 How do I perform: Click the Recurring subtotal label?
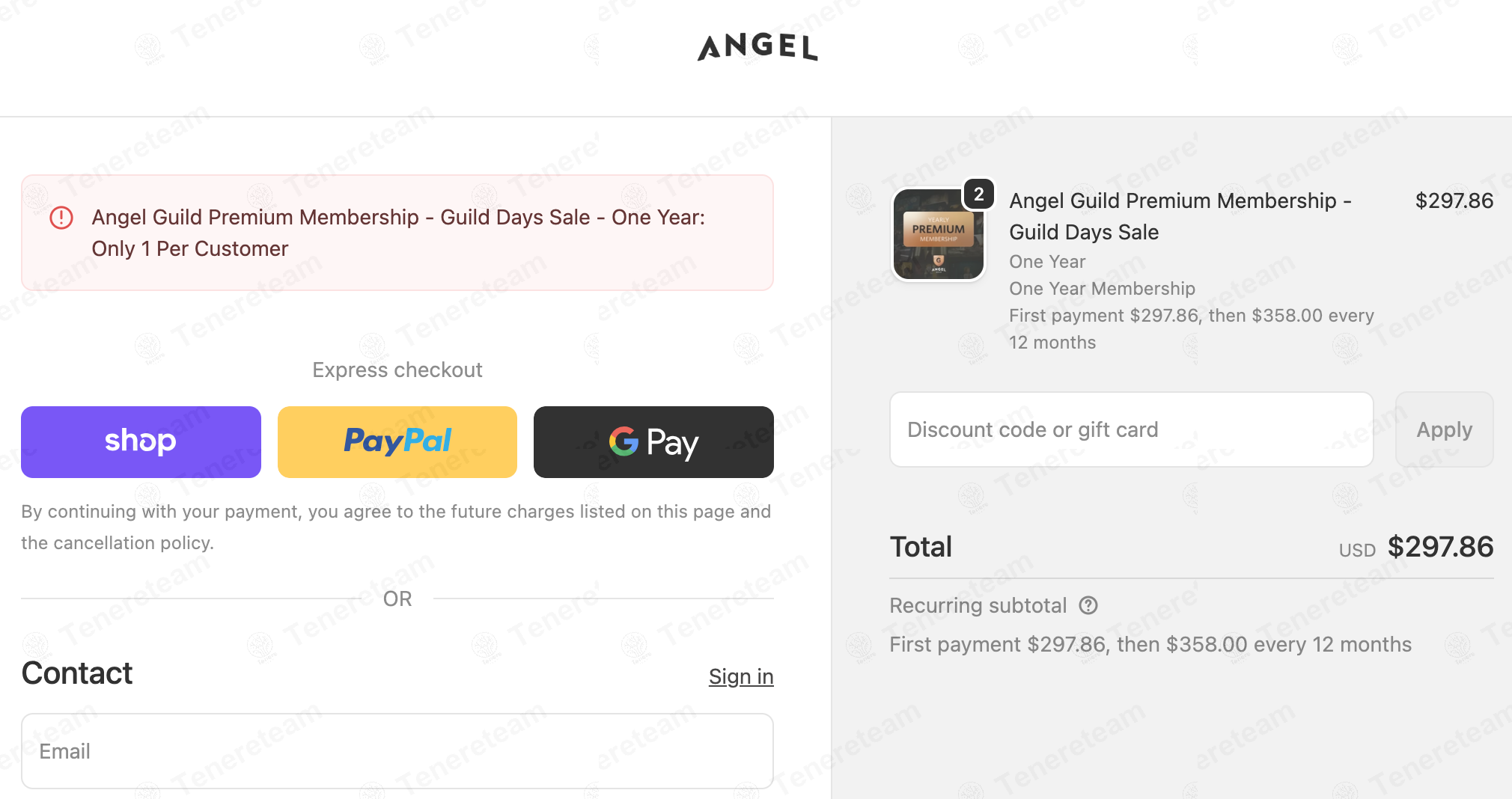(978, 605)
